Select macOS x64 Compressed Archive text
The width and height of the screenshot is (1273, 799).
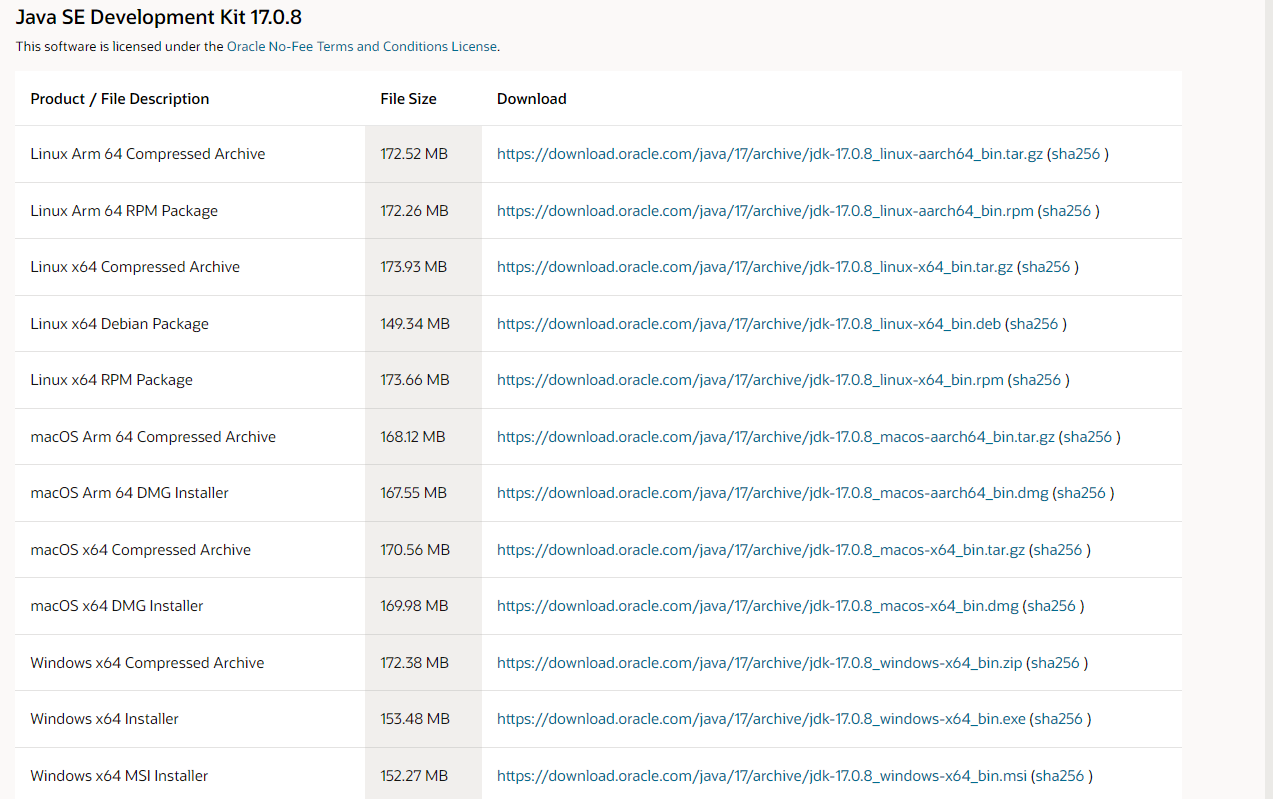click(141, 550)
